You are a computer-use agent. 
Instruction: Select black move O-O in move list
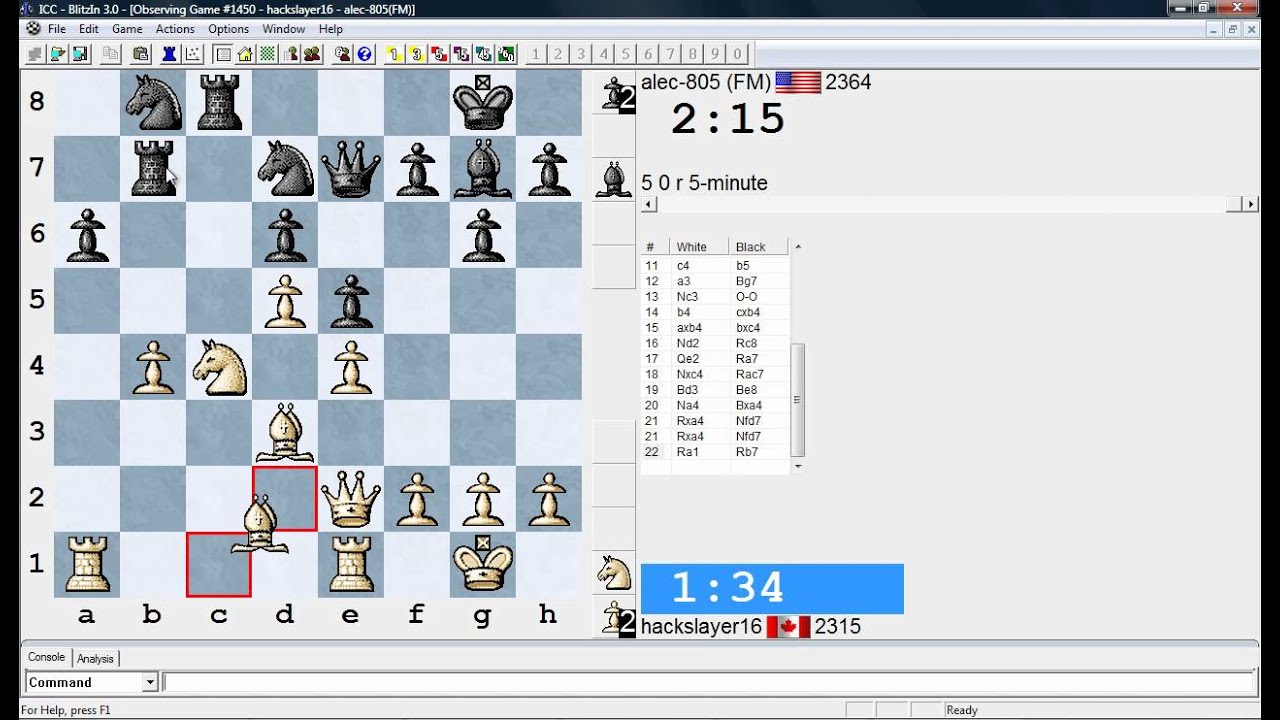coord(749,296)
